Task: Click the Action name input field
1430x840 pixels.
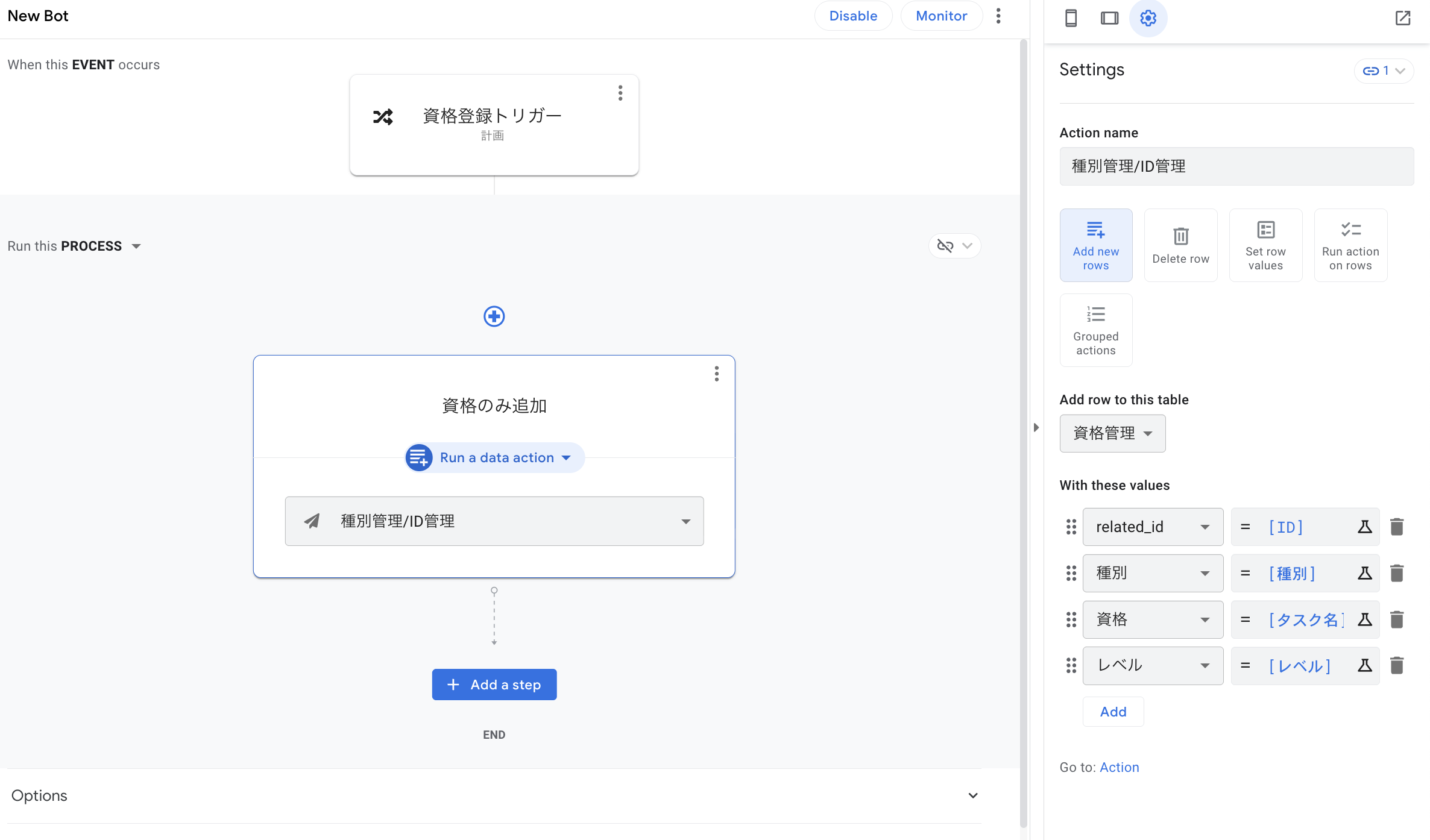Action: click(x=1236, y=166)
